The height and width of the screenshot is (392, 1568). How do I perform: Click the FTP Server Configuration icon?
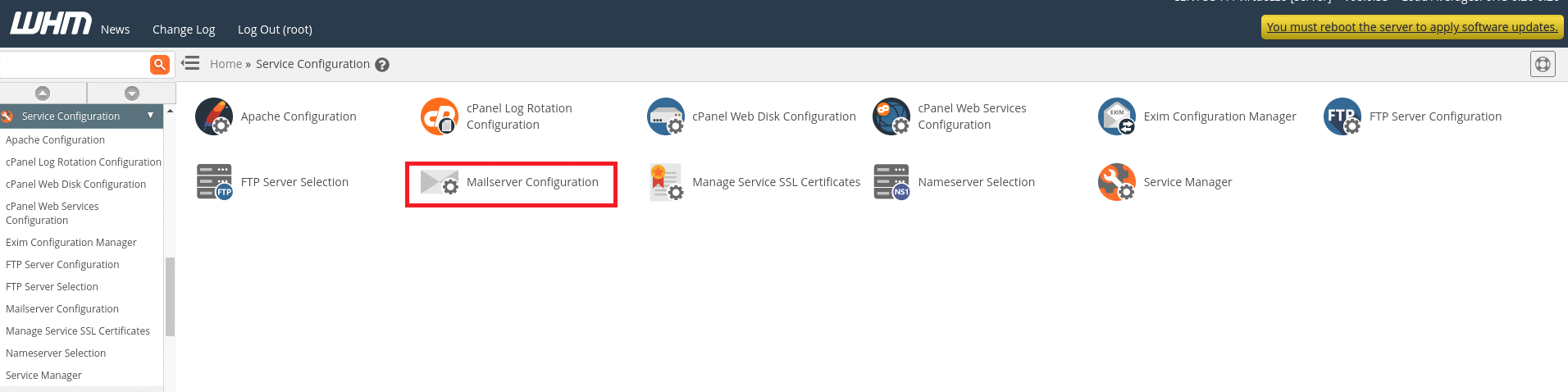(1342, 116)
